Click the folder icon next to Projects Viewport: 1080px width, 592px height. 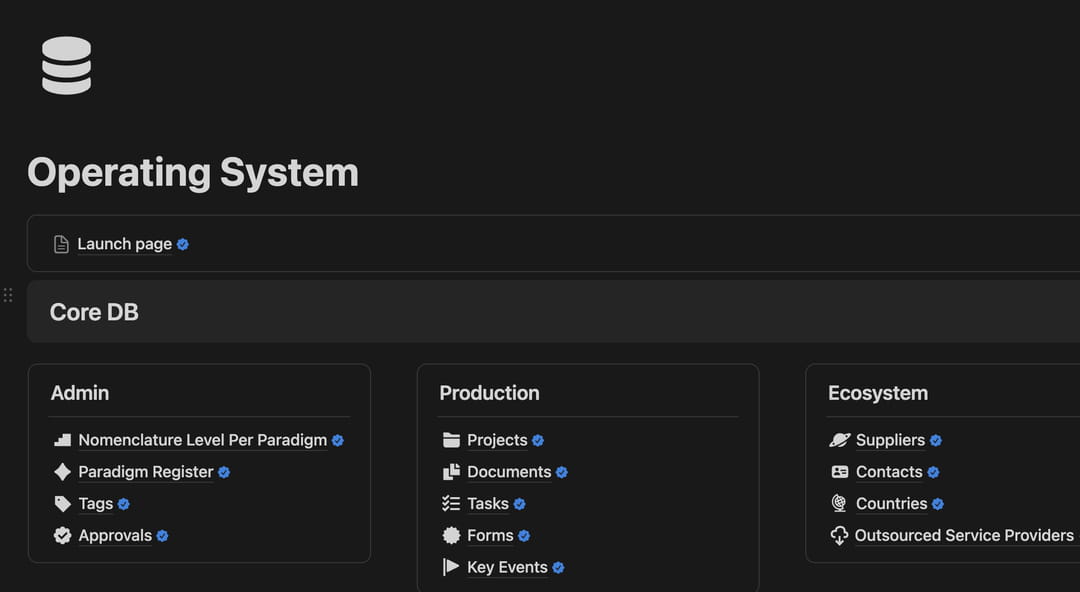(451, 440)
